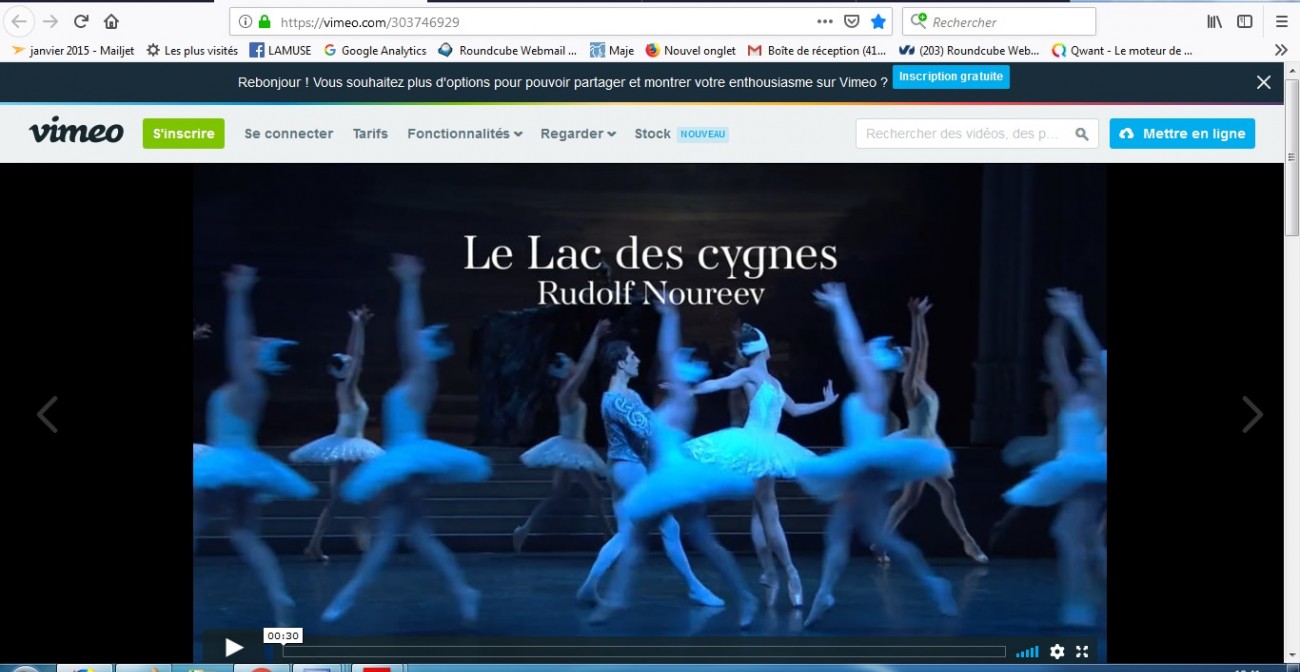This screenshot has height=672, width=1300.
Task: Click the green S'inscrire button
Action: pyautogui.click(x=184, y=133)
